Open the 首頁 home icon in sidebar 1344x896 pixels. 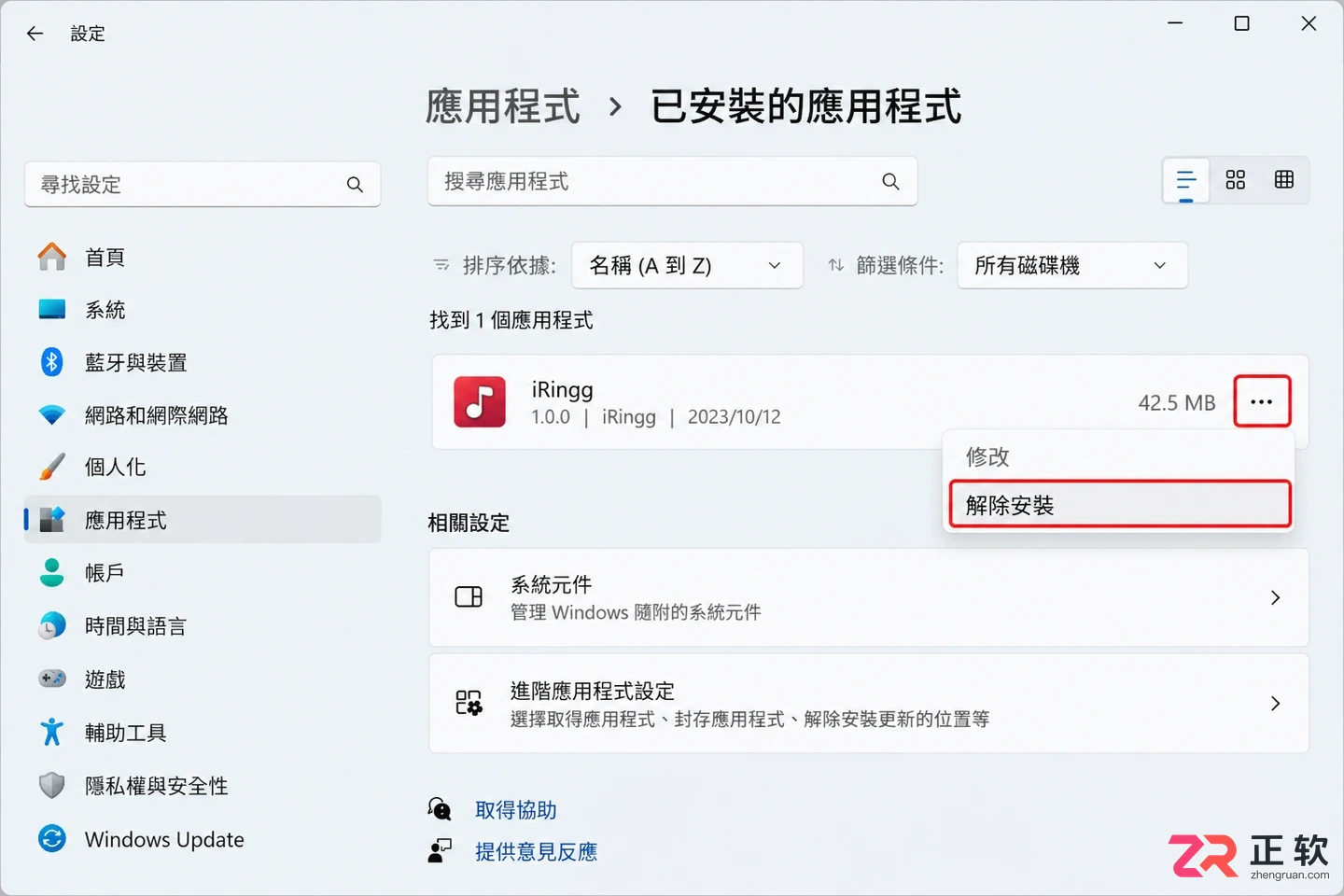pos(52,257)
